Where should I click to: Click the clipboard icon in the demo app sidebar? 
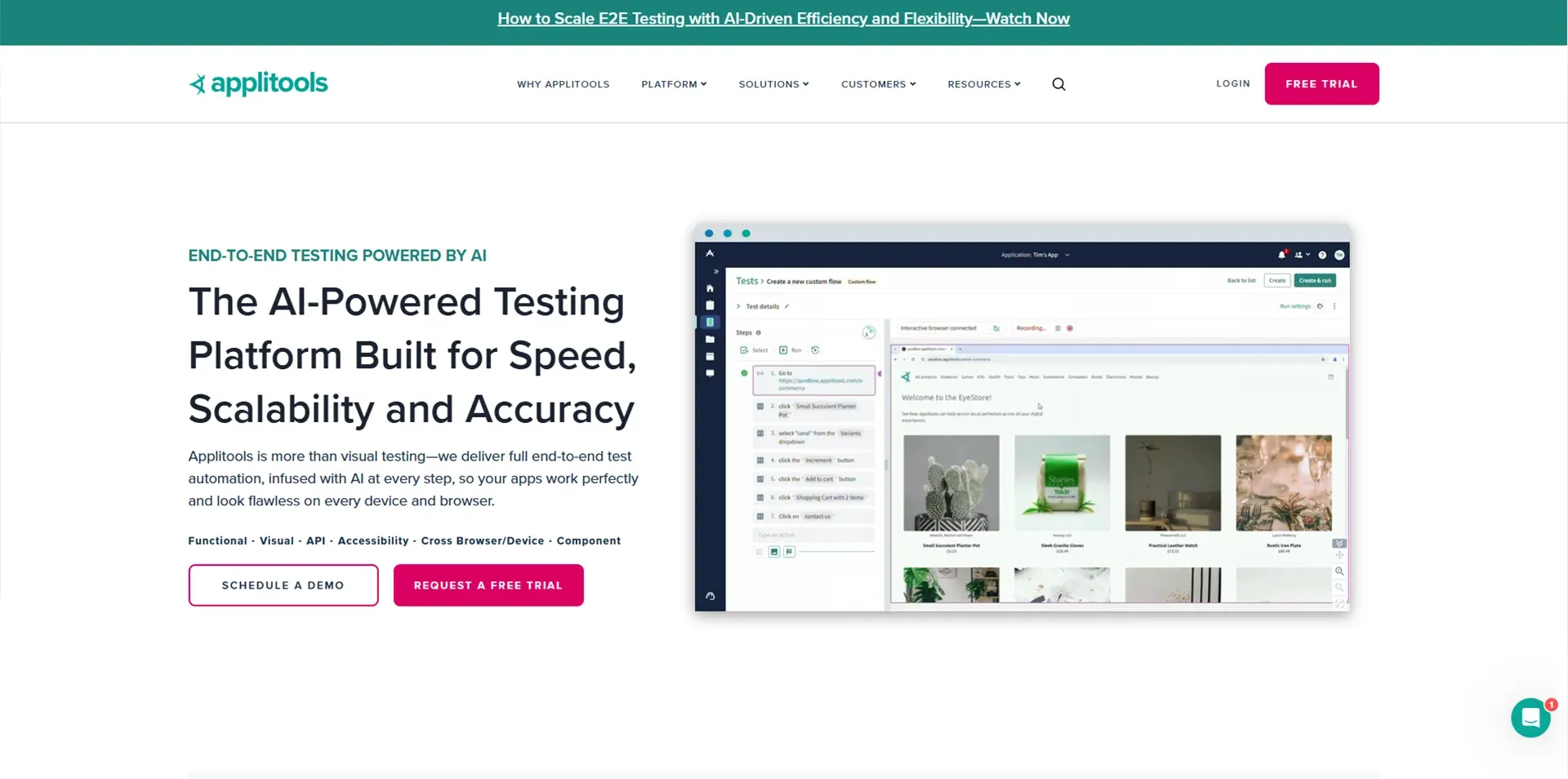pyautogui.click(x=710, y=305)
